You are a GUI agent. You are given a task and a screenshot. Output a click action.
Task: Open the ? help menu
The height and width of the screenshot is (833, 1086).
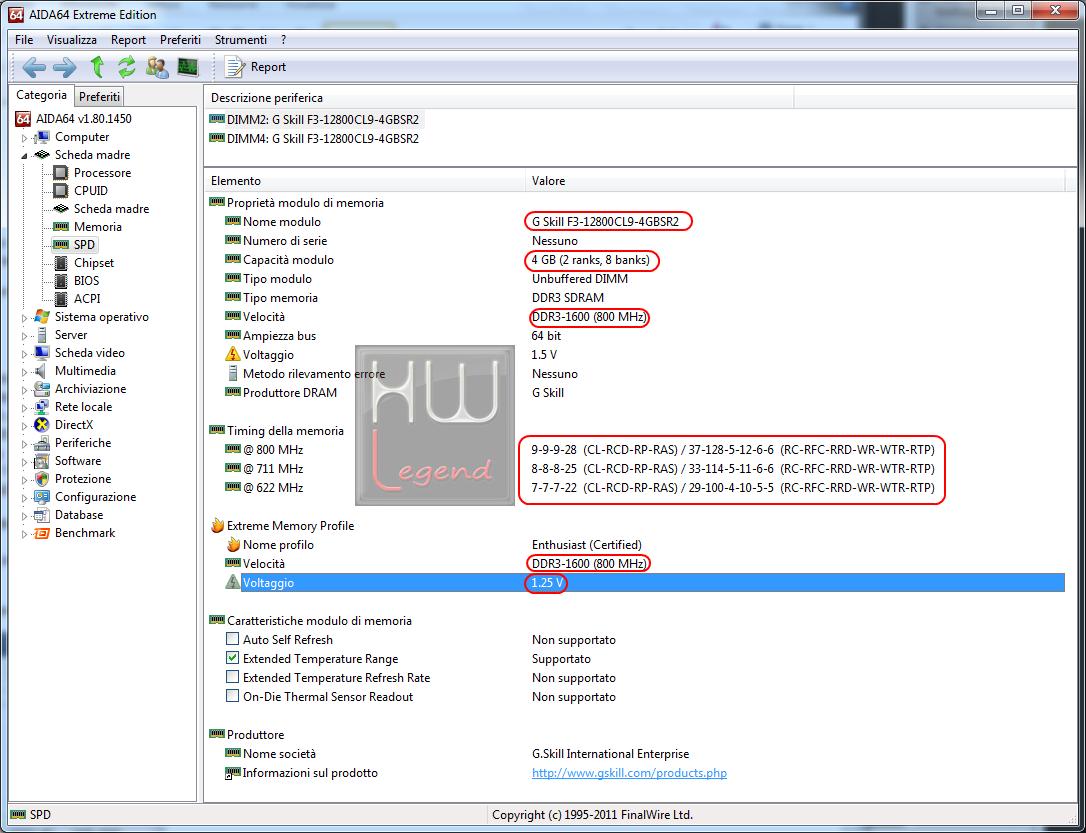tap(283, 39)
